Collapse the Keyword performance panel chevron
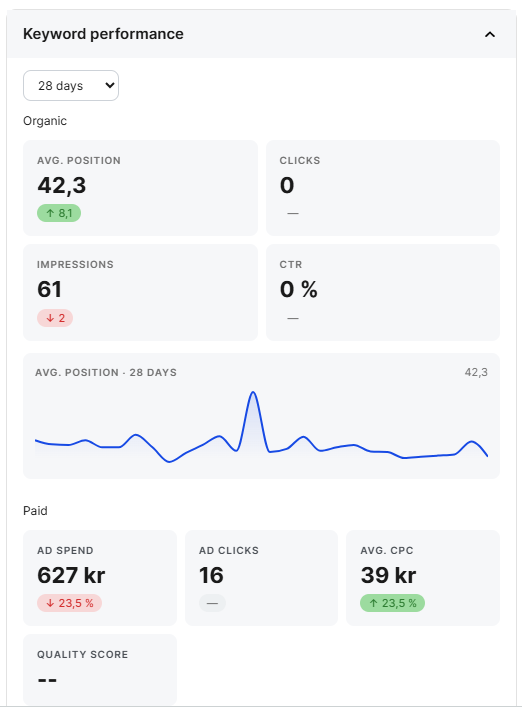 coord(490,34)
